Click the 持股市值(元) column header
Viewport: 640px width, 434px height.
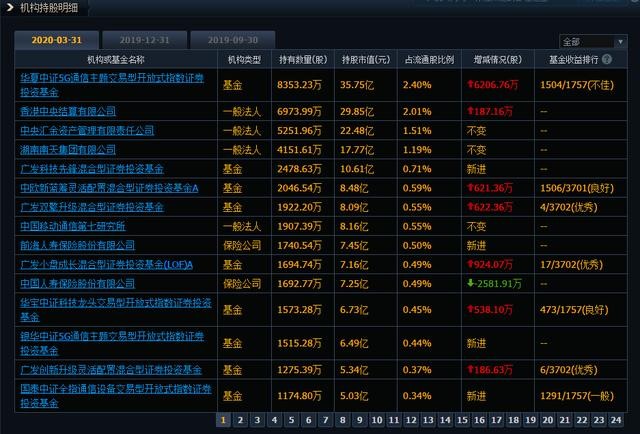[366, 60]
